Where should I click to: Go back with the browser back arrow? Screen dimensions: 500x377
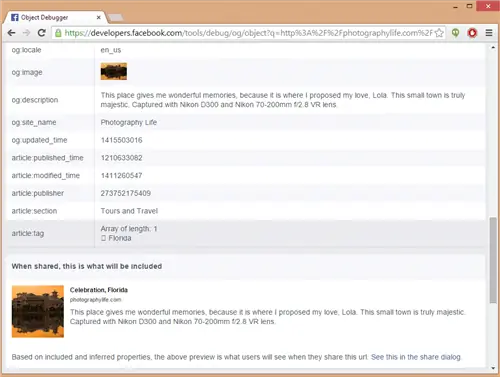point(11,33)
